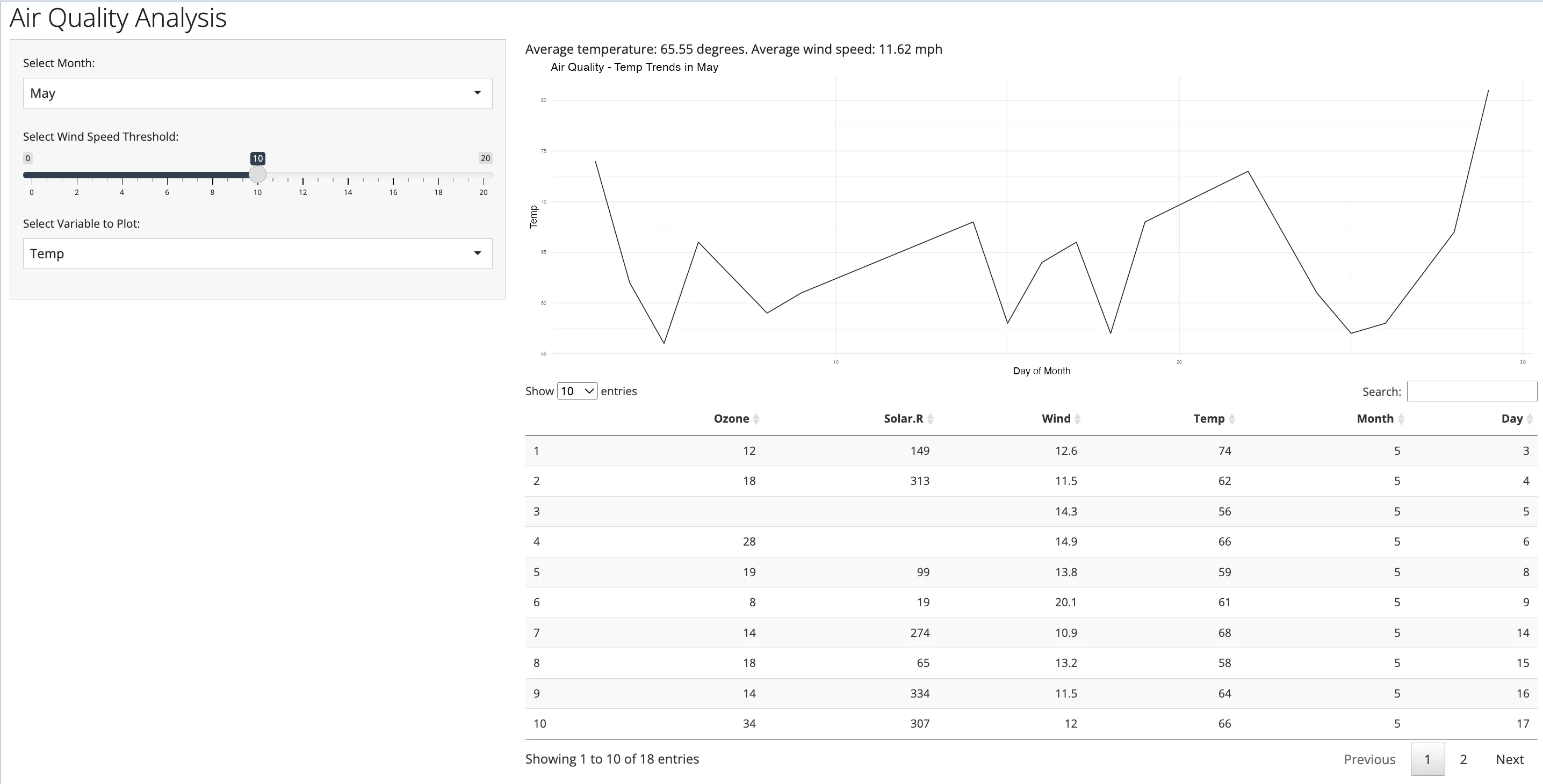Click the Next pagination button

click(1510, 759)
